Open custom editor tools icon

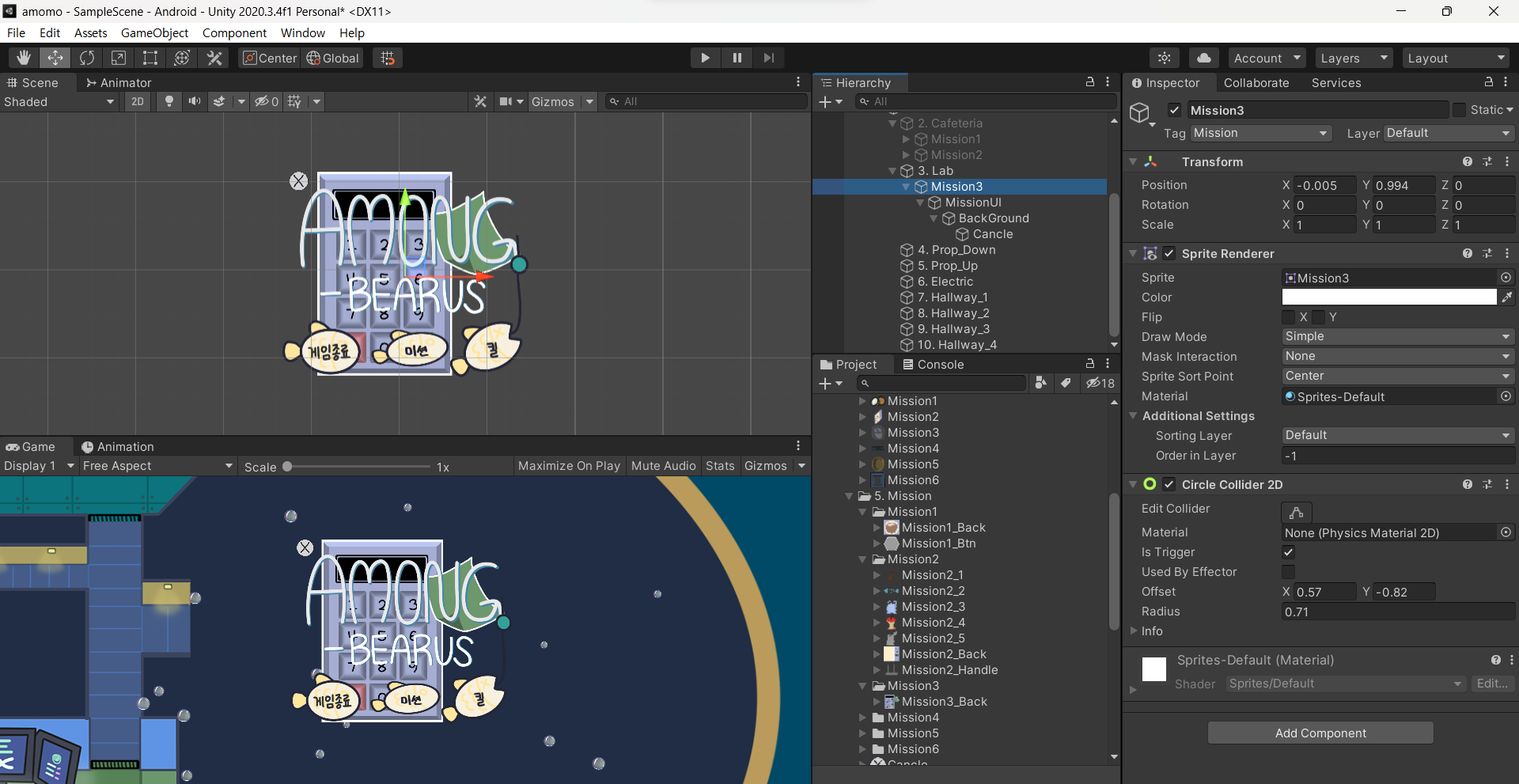coord(214,58)
